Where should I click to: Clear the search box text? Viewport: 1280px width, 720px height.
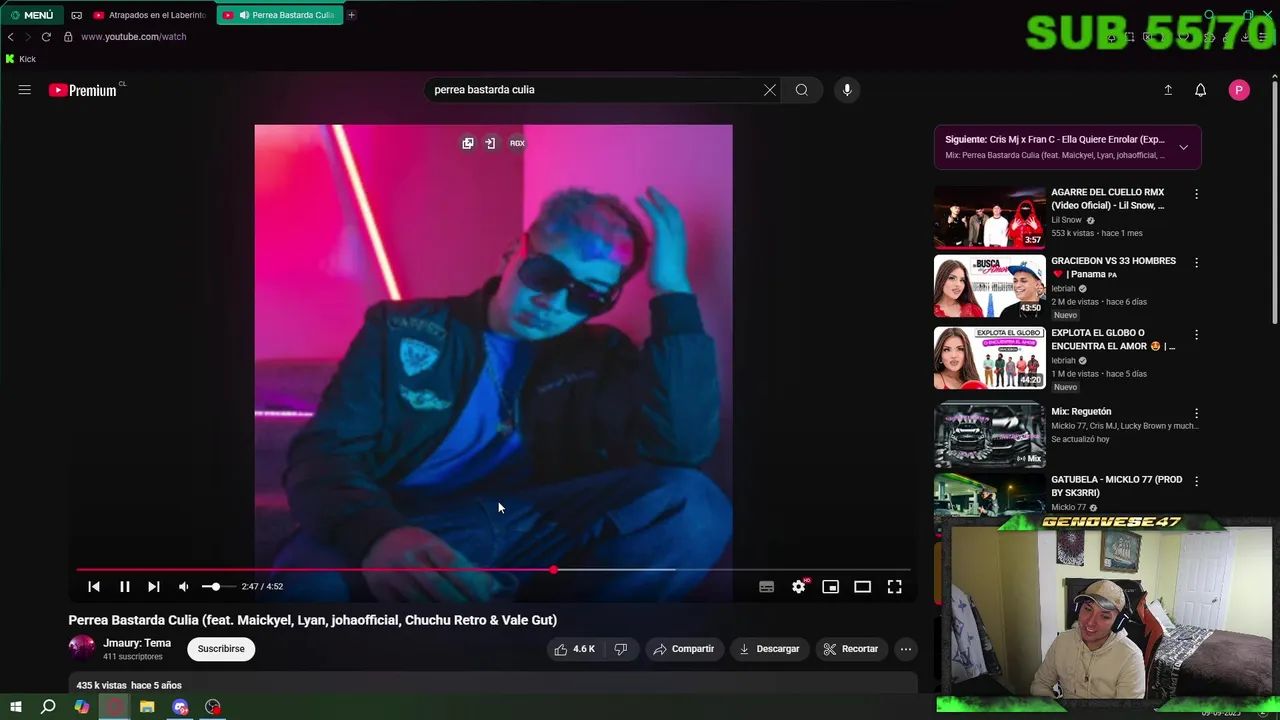(x=769, y=90)
